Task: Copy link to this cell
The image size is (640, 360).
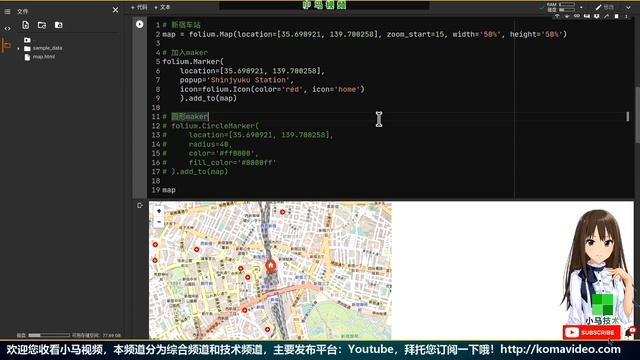Action: tap(577, 16)
